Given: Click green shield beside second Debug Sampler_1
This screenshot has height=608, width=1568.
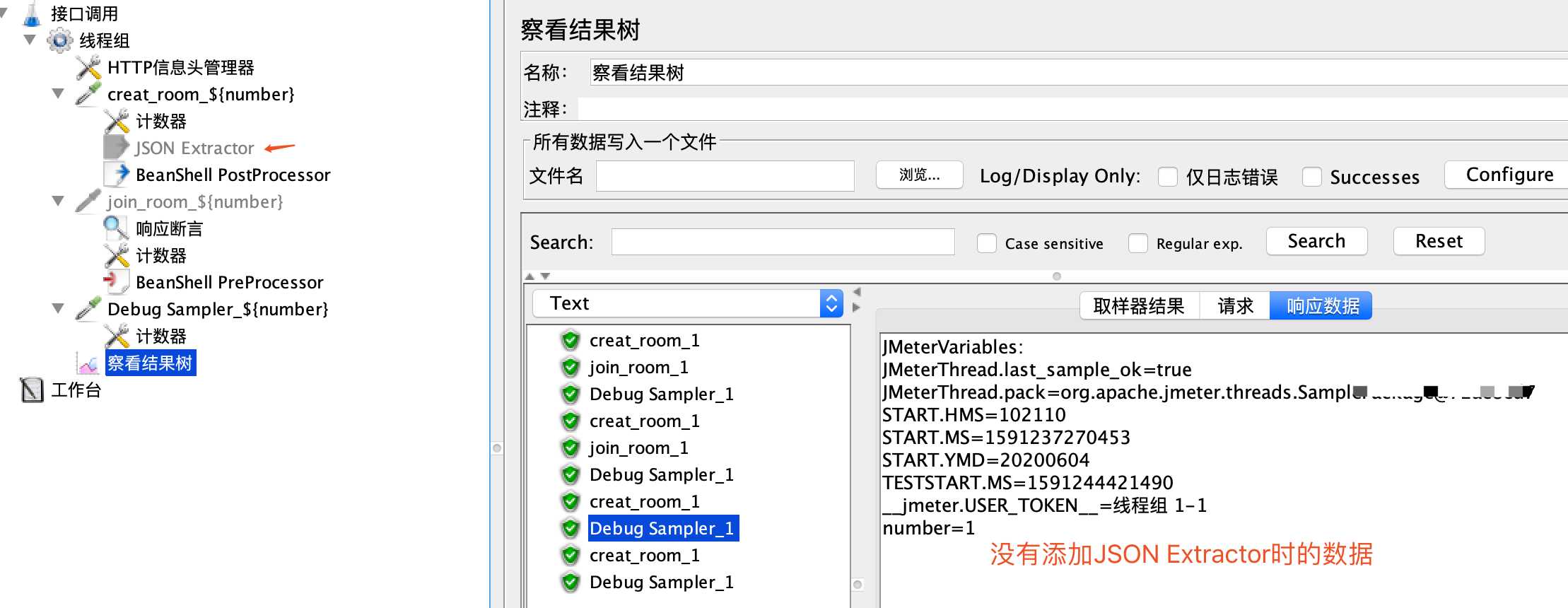Looking at the screenshot, I should pos(571,475).
